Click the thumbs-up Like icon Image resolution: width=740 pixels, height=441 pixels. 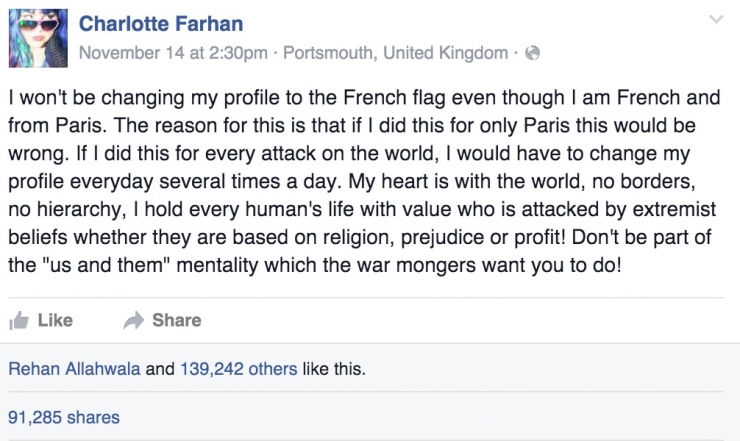pyautogui.click(x=17, y=321)
